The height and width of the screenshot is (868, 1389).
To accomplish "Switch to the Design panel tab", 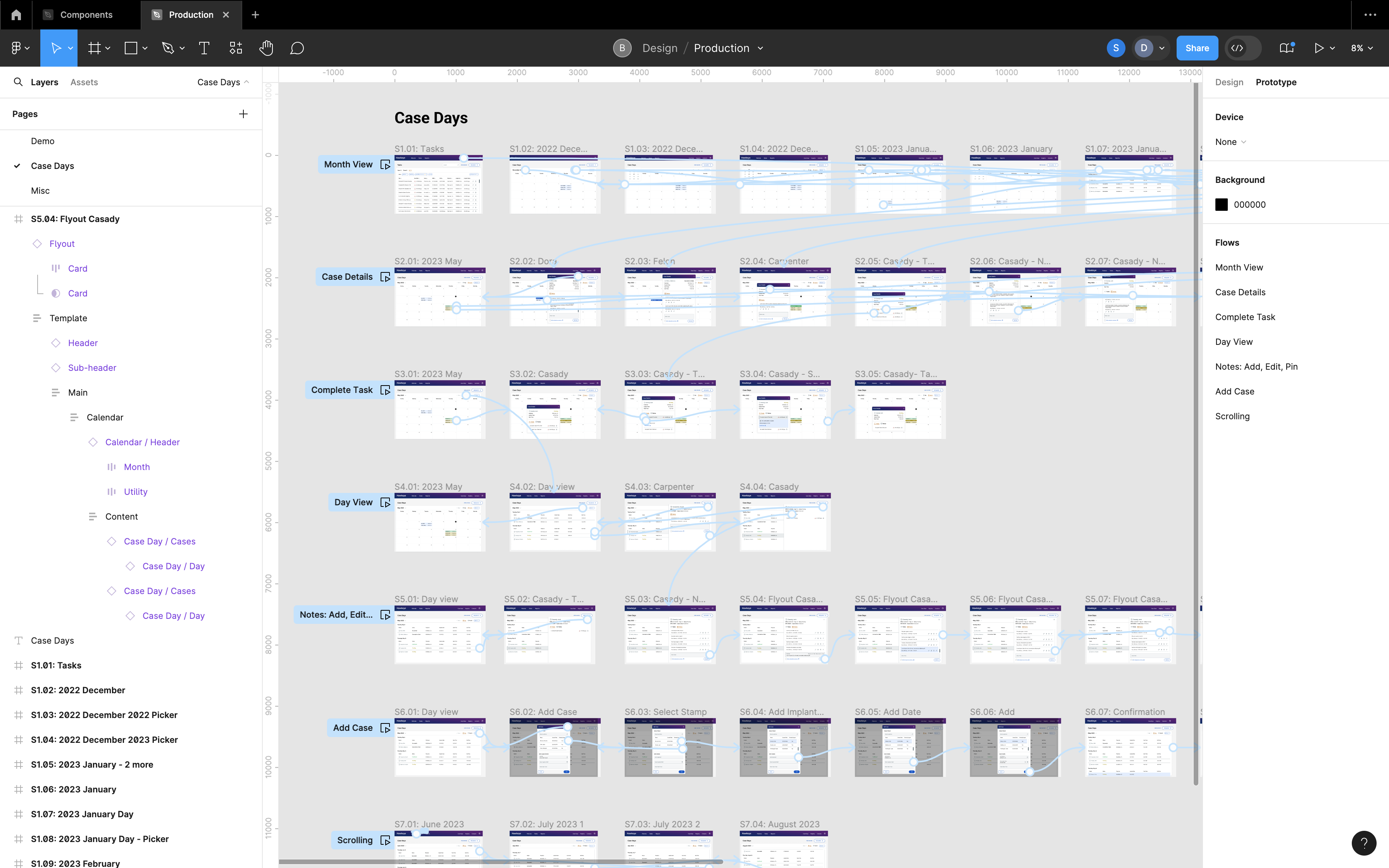I will (x=1229, y=82).
